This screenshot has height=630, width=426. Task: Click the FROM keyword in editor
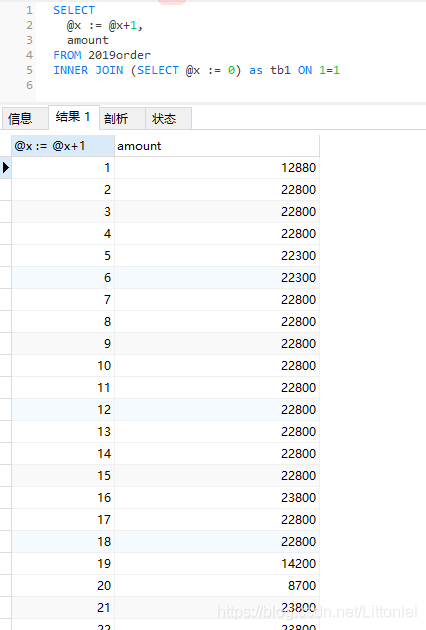[67, 55]
